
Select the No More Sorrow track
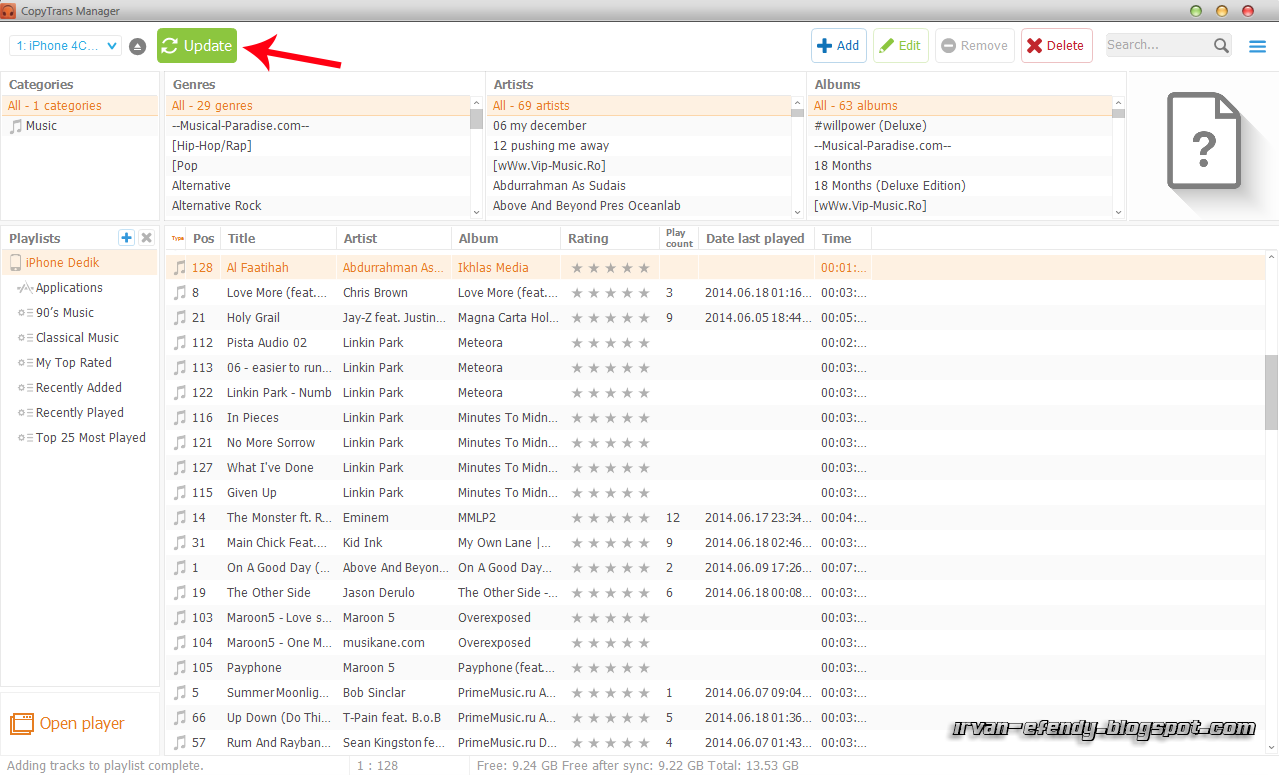pyautogui.click(x=715, y=443)
